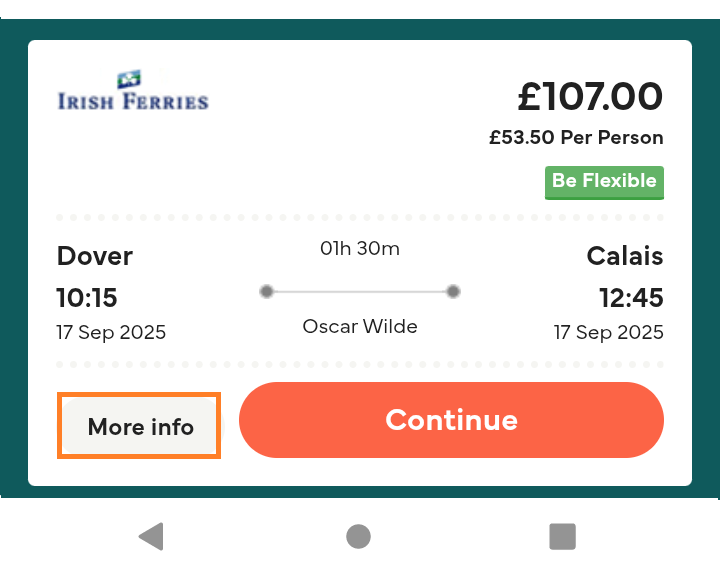This screenshot has width=720, height=565.
Task: Continue with the Irish Ferries sailing
Action: (x=451, y=420)
